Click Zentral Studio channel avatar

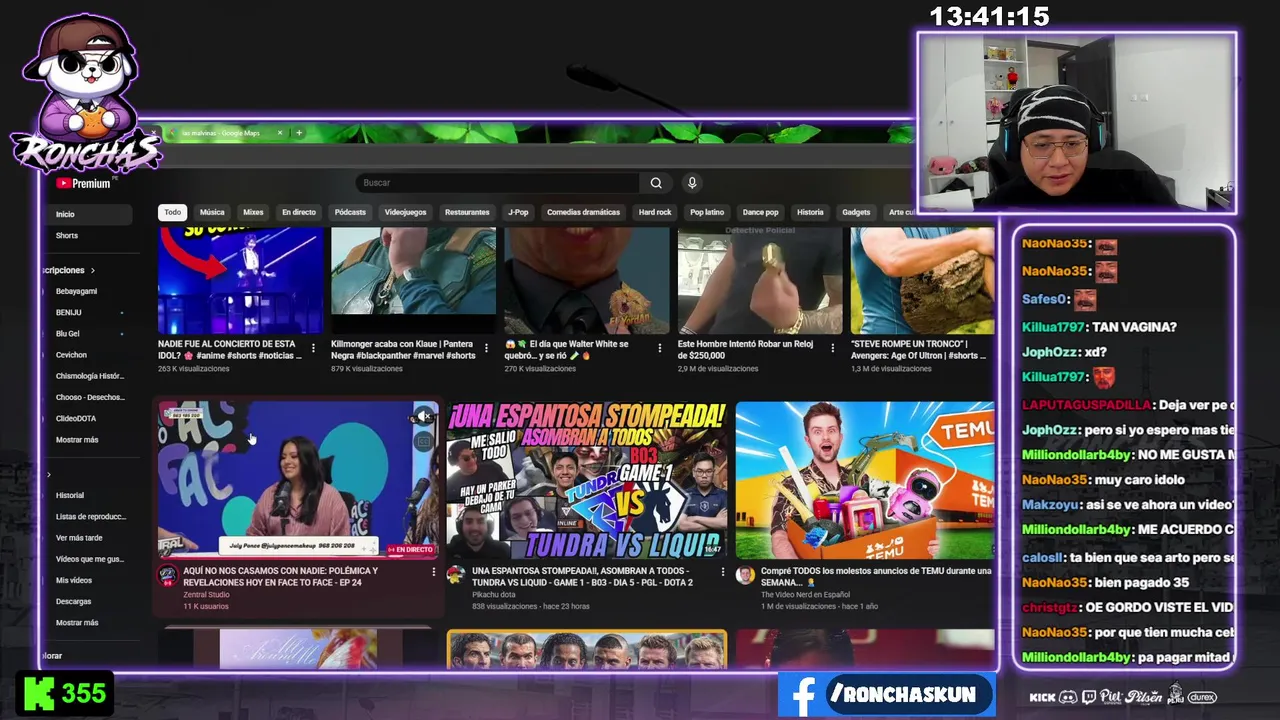pos(167,575)
